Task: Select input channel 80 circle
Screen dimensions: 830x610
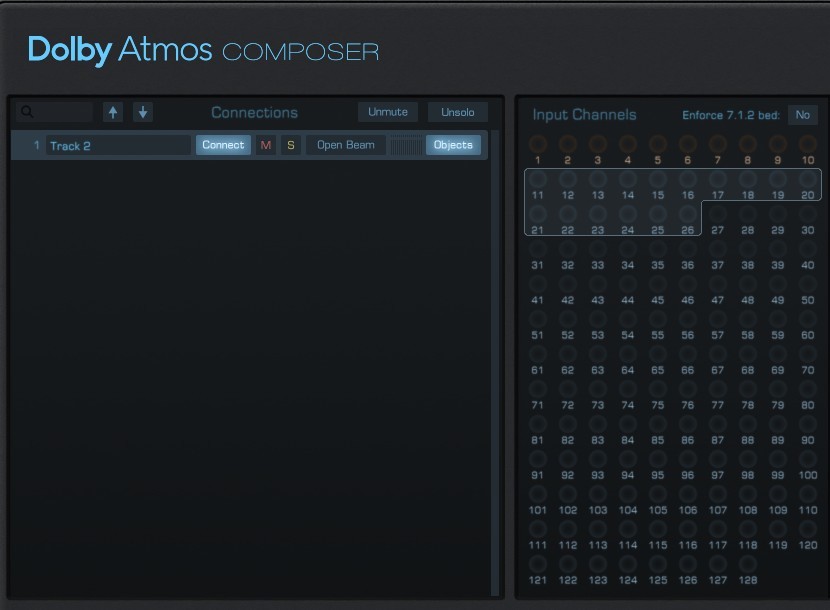Action: click(808, 389)
